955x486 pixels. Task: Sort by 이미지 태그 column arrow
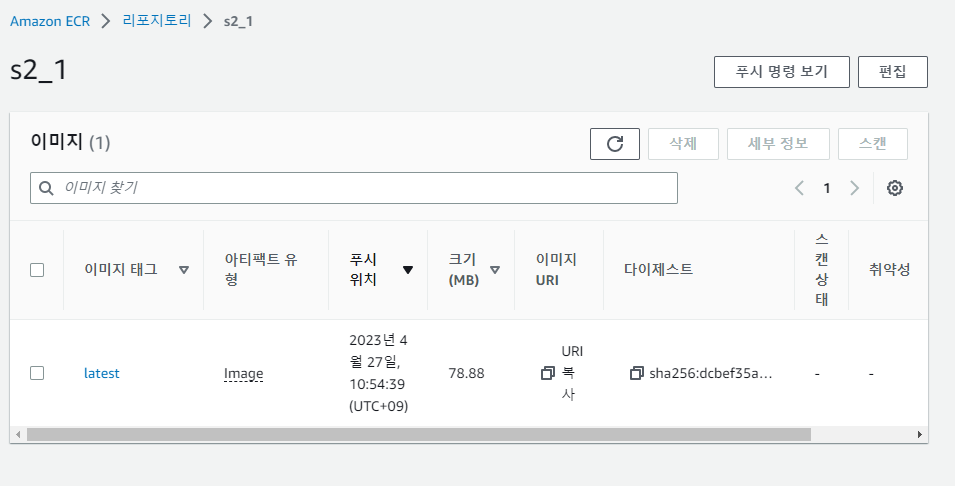tap(183, 270)
